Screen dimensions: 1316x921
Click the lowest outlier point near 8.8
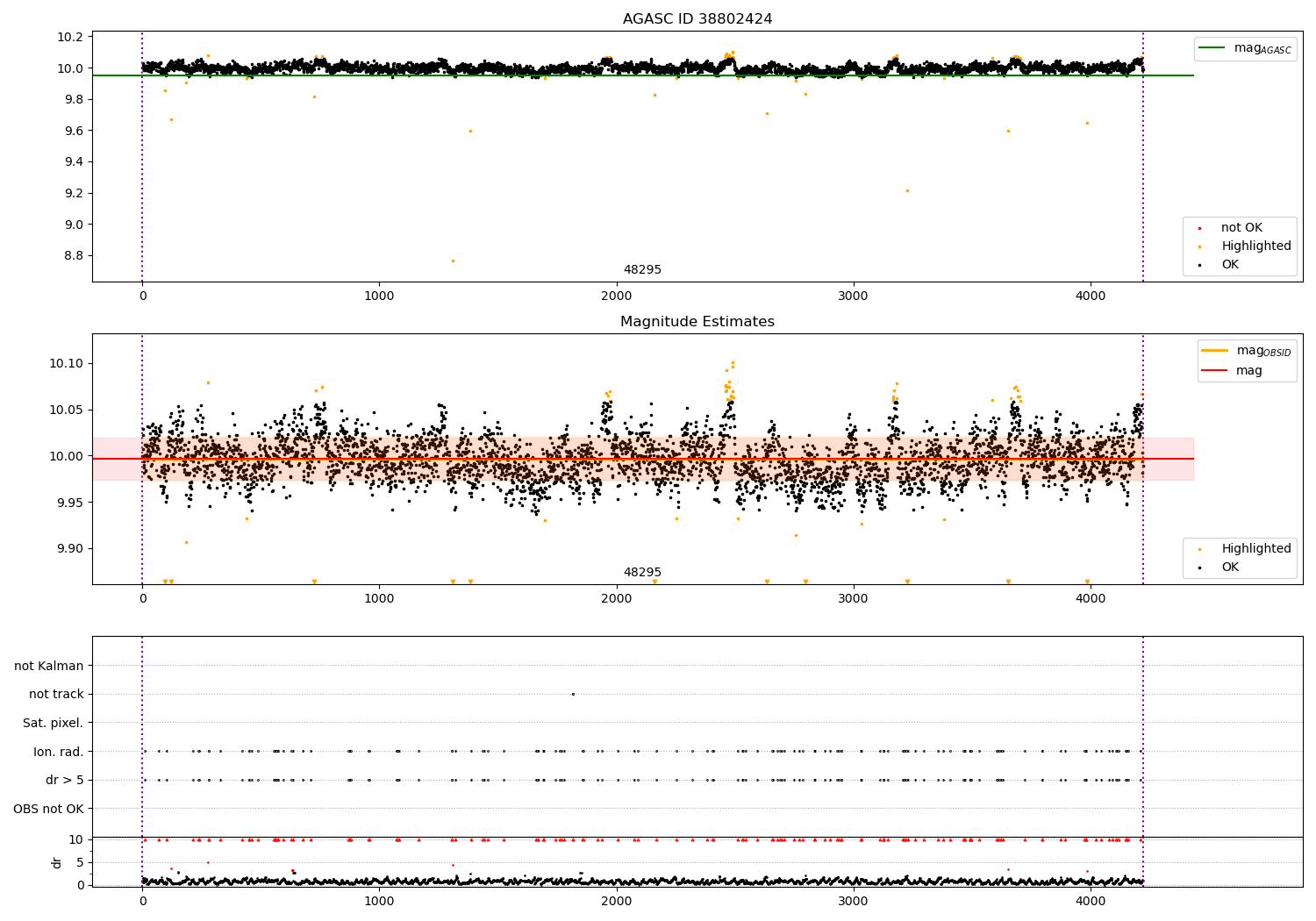[x=453, y=261]
